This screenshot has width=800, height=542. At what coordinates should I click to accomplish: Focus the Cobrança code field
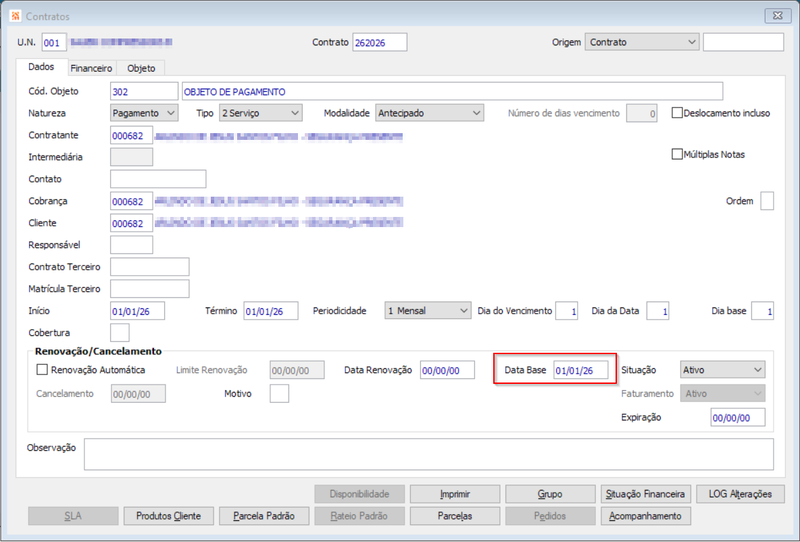pos(131,201)
